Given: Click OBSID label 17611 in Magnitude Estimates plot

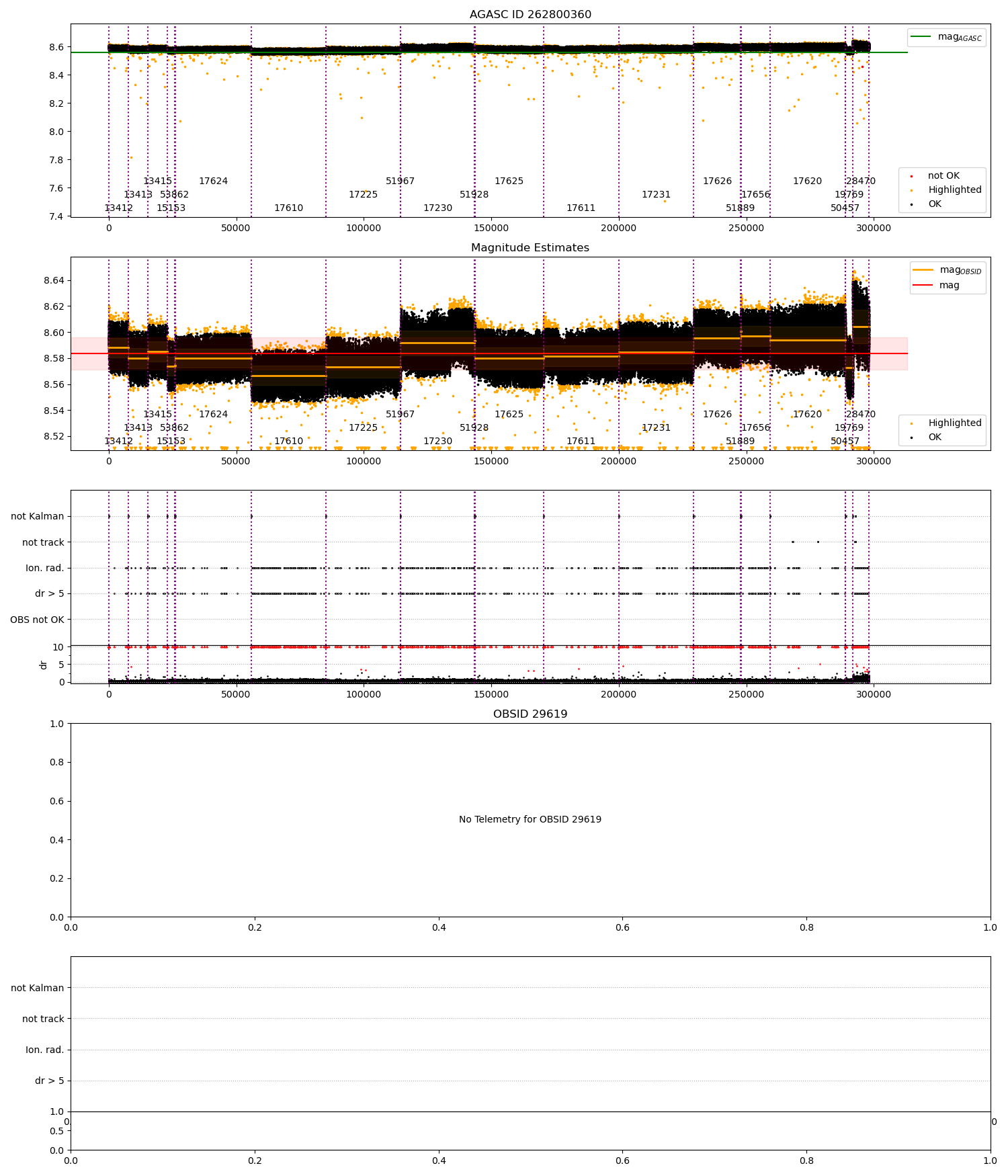Looking at the screenshot, I should click(581, 442).
